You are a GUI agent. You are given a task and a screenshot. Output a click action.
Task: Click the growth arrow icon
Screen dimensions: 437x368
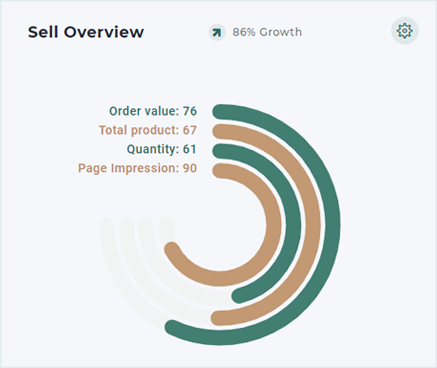[x=217, y=32]
